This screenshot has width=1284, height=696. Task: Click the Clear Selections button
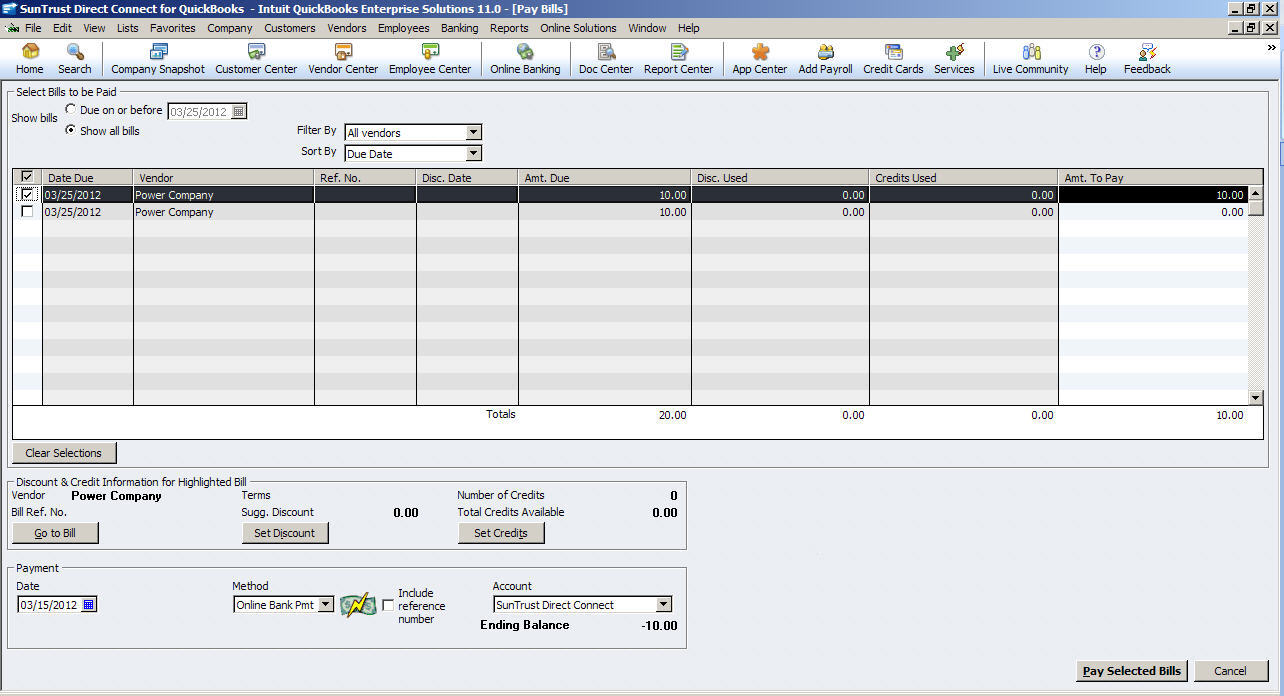64,453
